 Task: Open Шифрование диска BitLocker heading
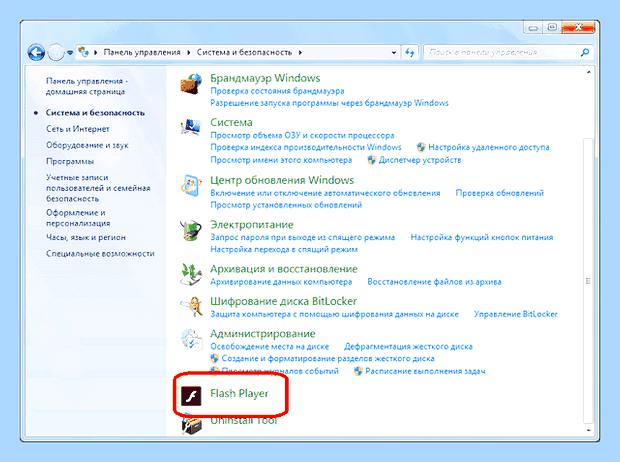[283, 301]
